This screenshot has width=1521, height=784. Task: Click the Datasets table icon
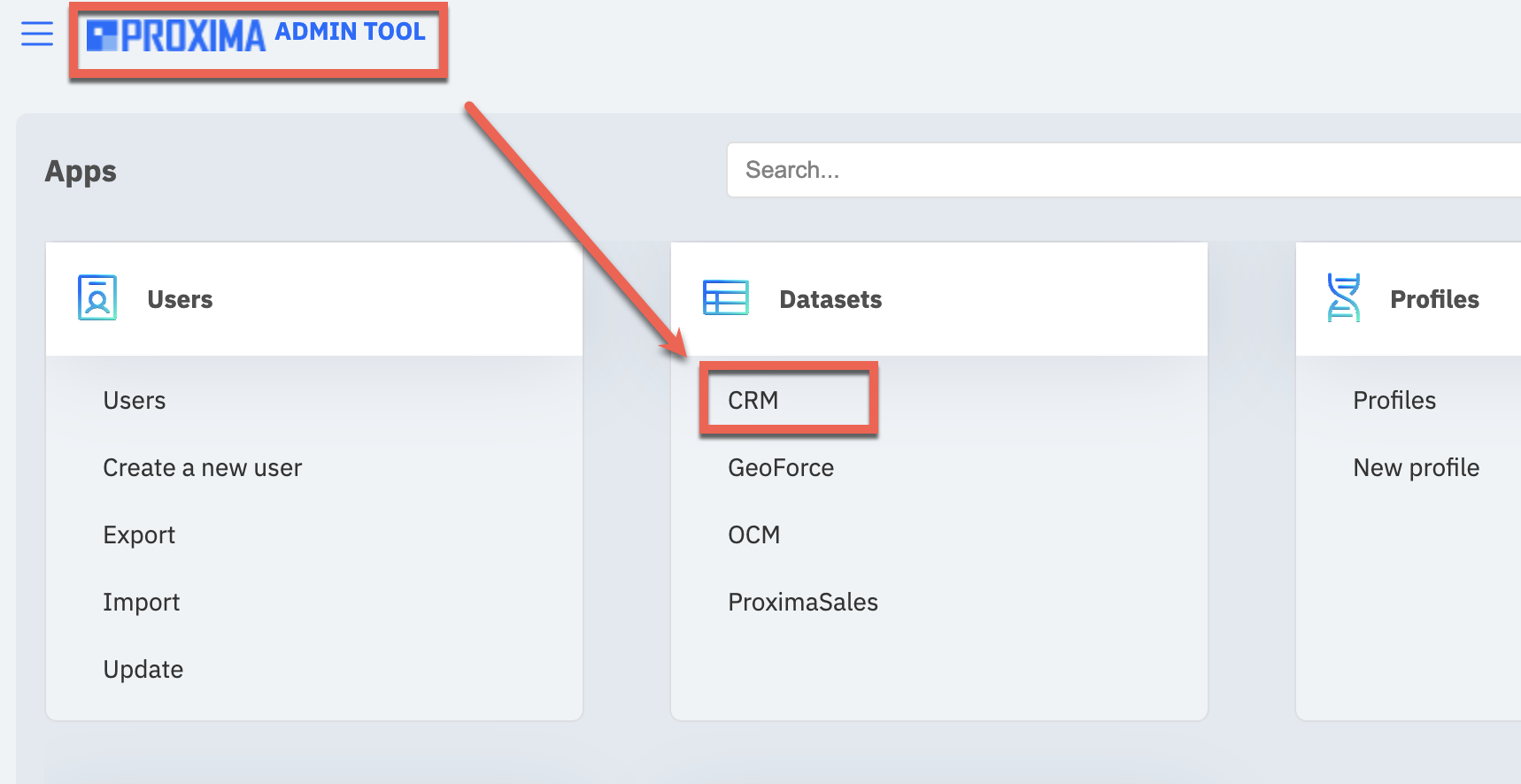click(725, 297)
